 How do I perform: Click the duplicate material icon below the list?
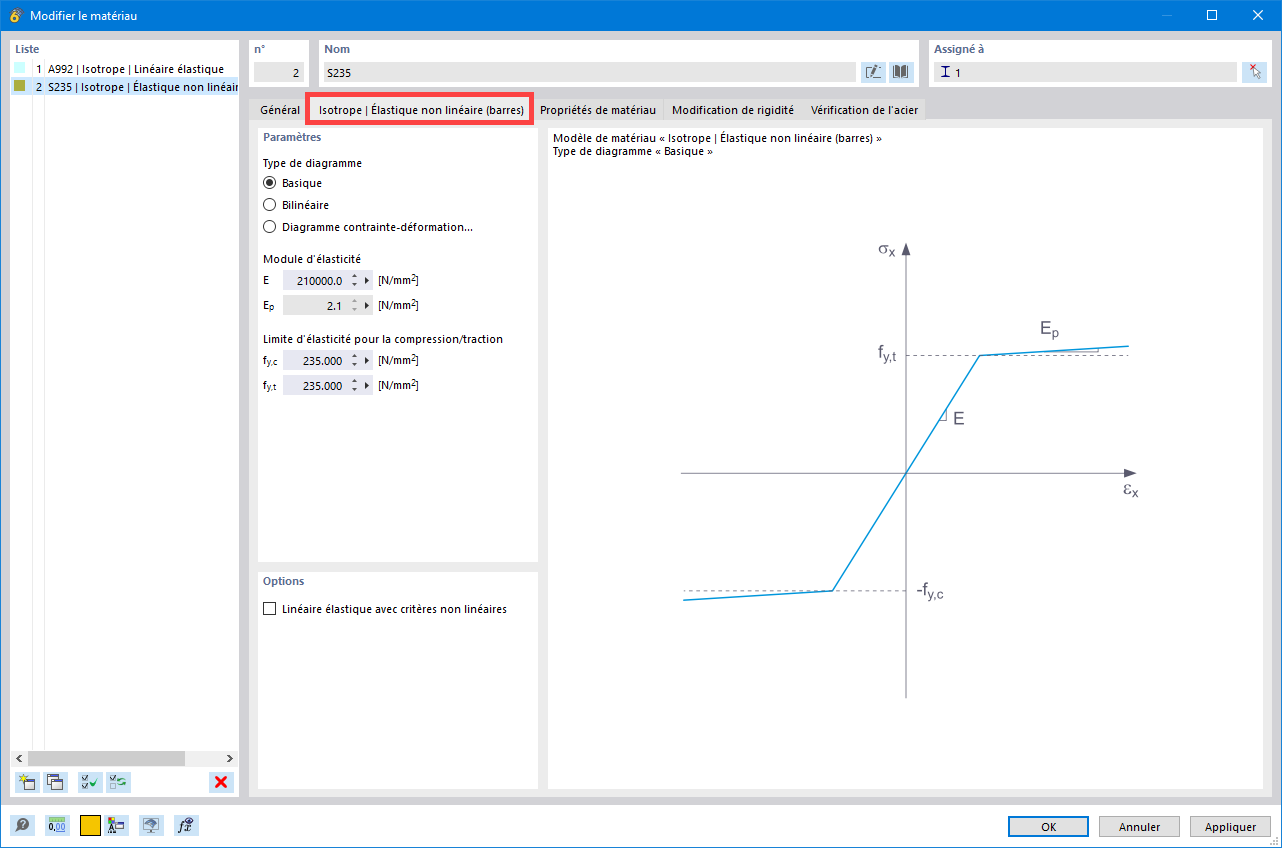click(x=56, y=783)
